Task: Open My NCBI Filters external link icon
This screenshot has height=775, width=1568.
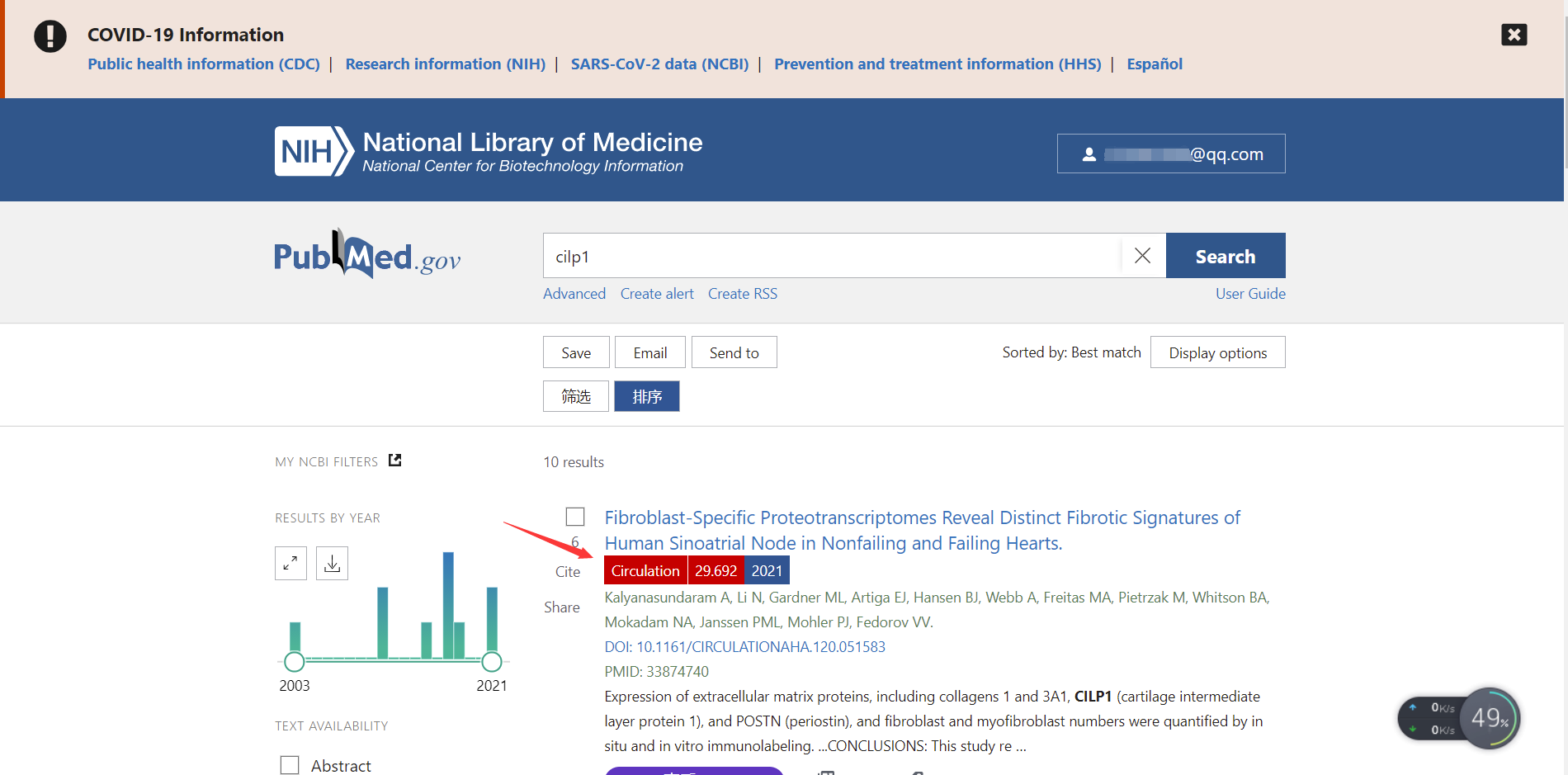Action: point(395,461)
